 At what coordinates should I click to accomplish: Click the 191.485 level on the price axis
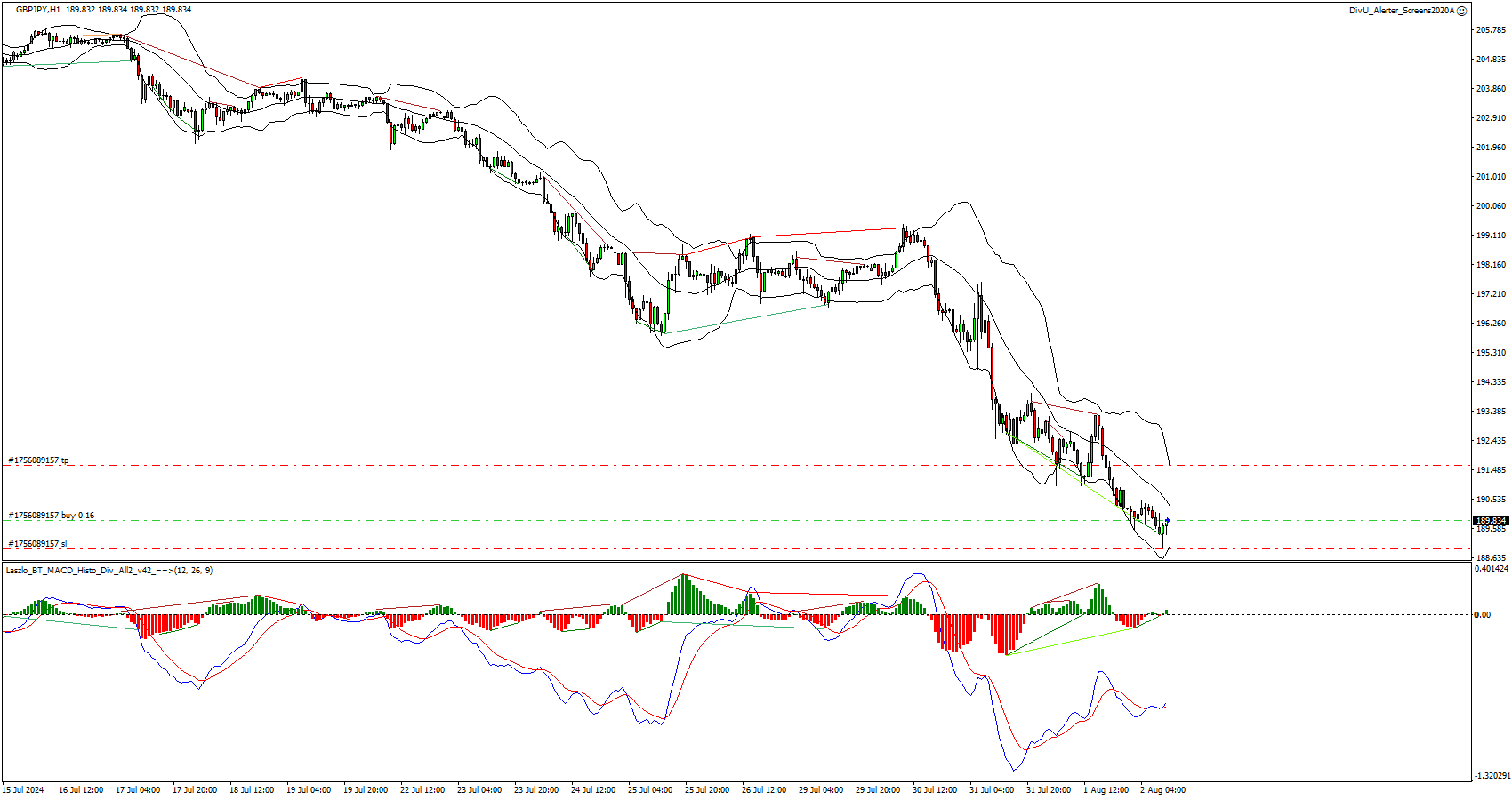pyautogui.click(x=1492, y=470)
